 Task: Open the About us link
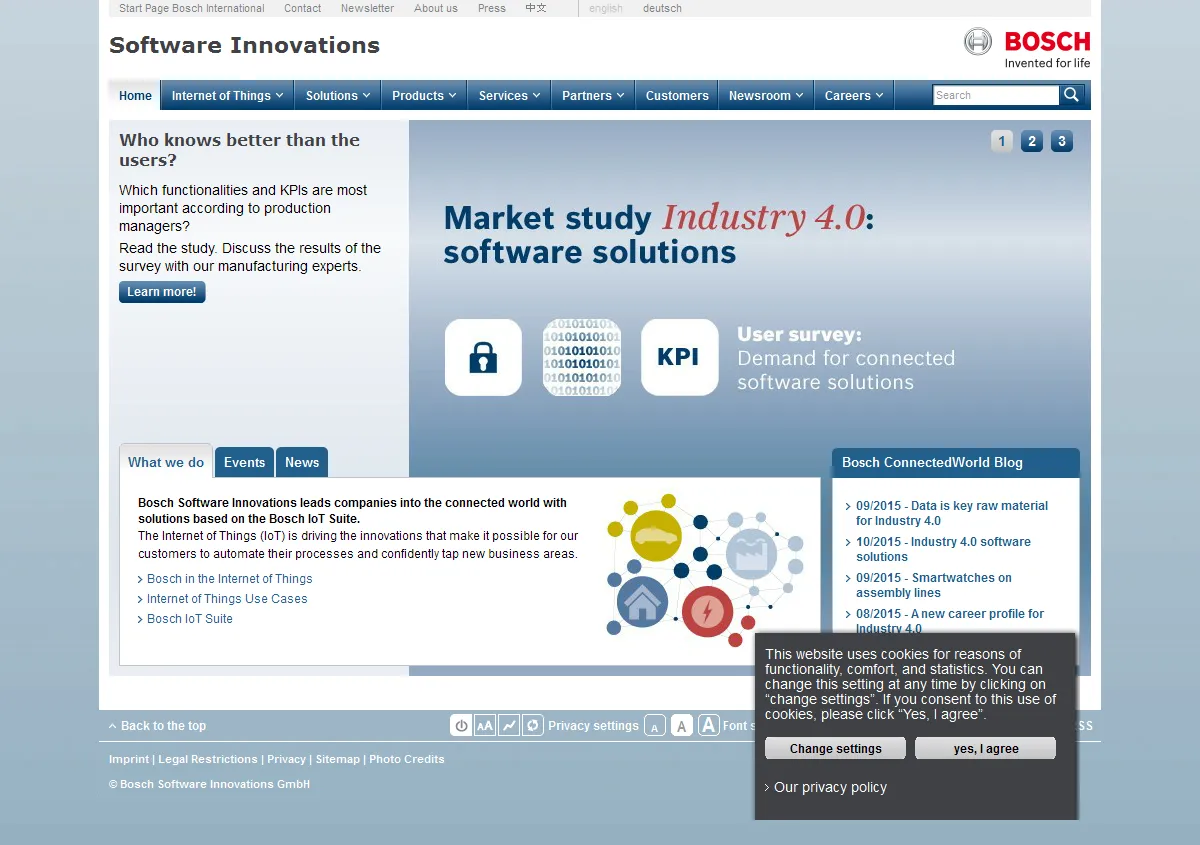coord(436,8)
